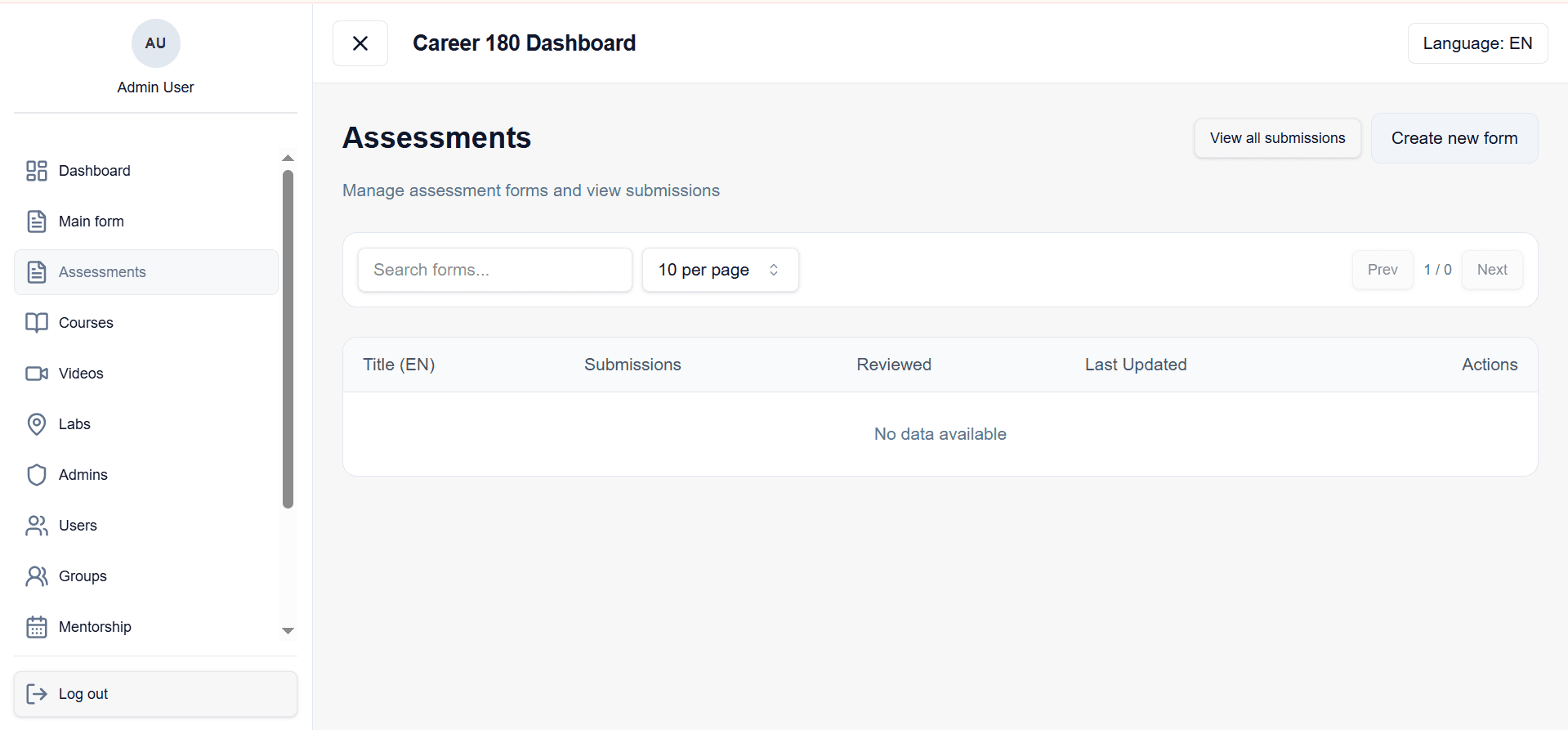Click the Prev pagination button
The height and width of the screenshot is (730, 1568).
point(1383,270)
